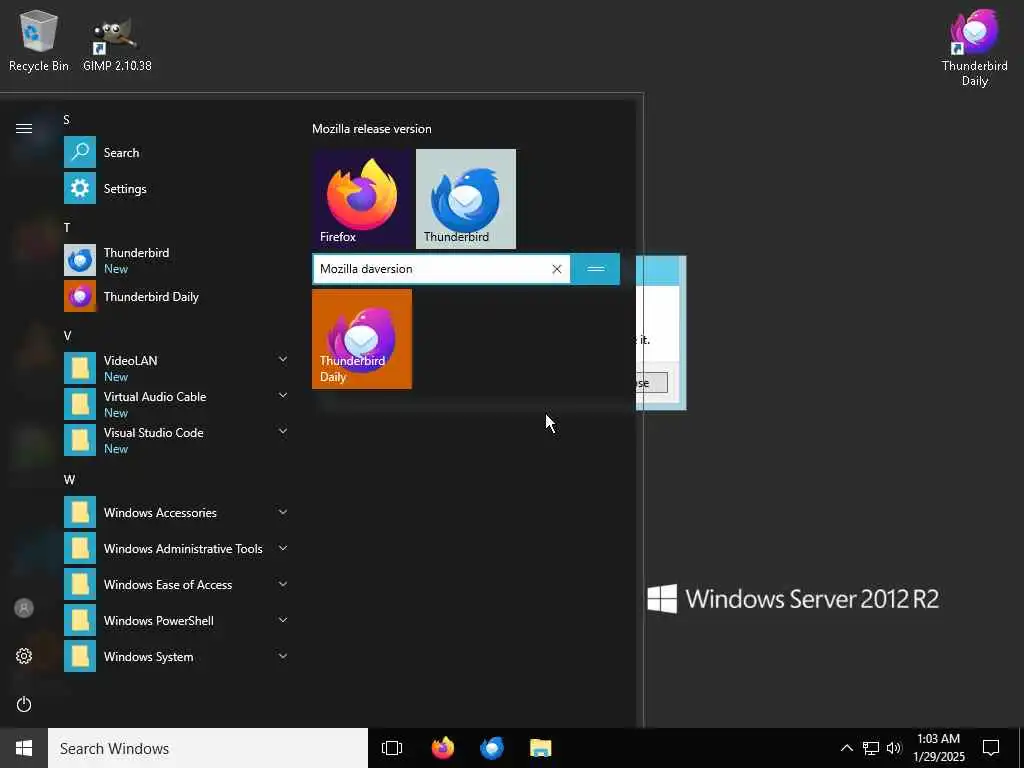This screenshot has height=768, width=1024.
Task: Open Firefox from the taskbar
Action: coord(443,748)
